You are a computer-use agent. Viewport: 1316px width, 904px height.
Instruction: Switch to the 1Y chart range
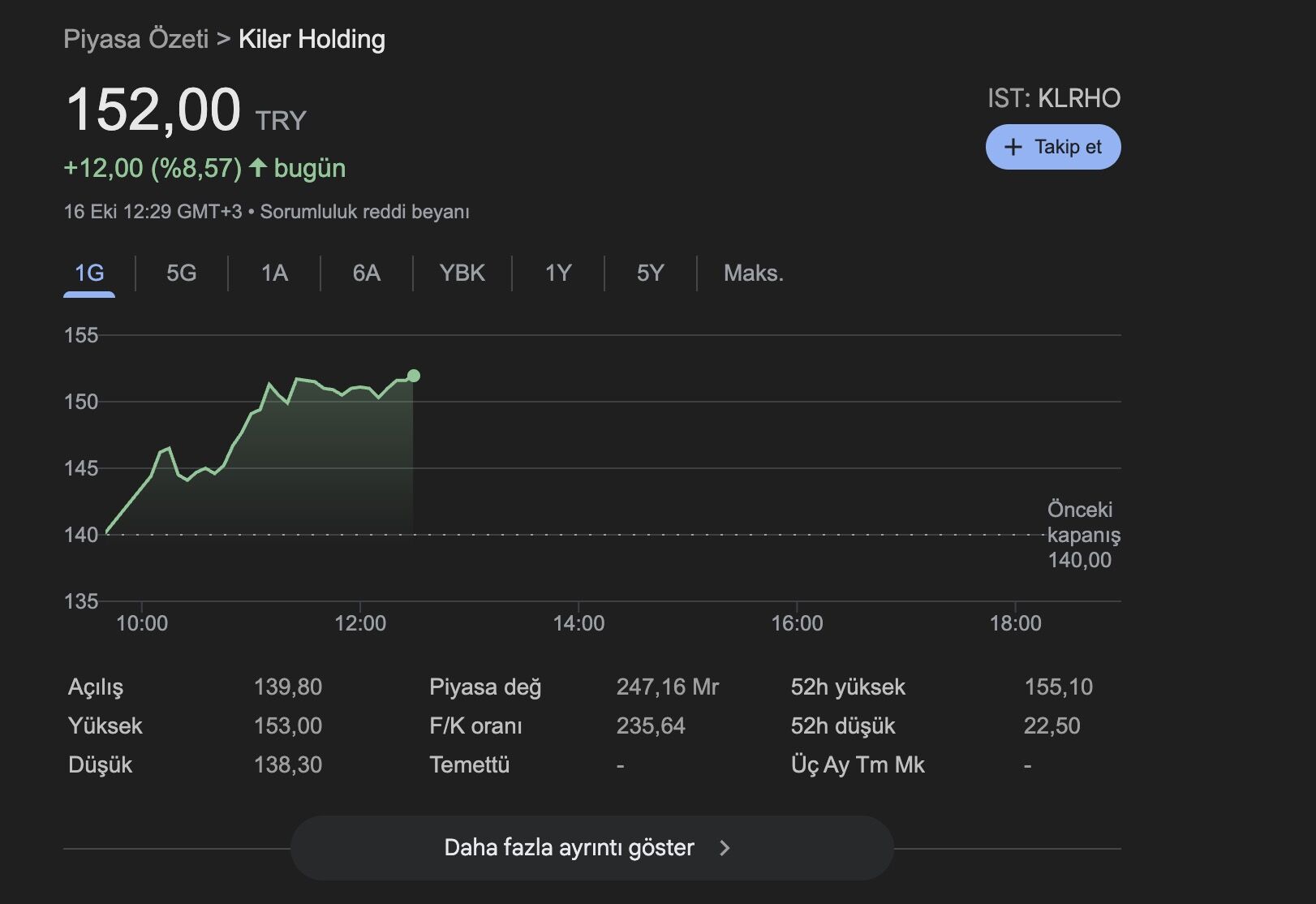(x=558, y=273)
